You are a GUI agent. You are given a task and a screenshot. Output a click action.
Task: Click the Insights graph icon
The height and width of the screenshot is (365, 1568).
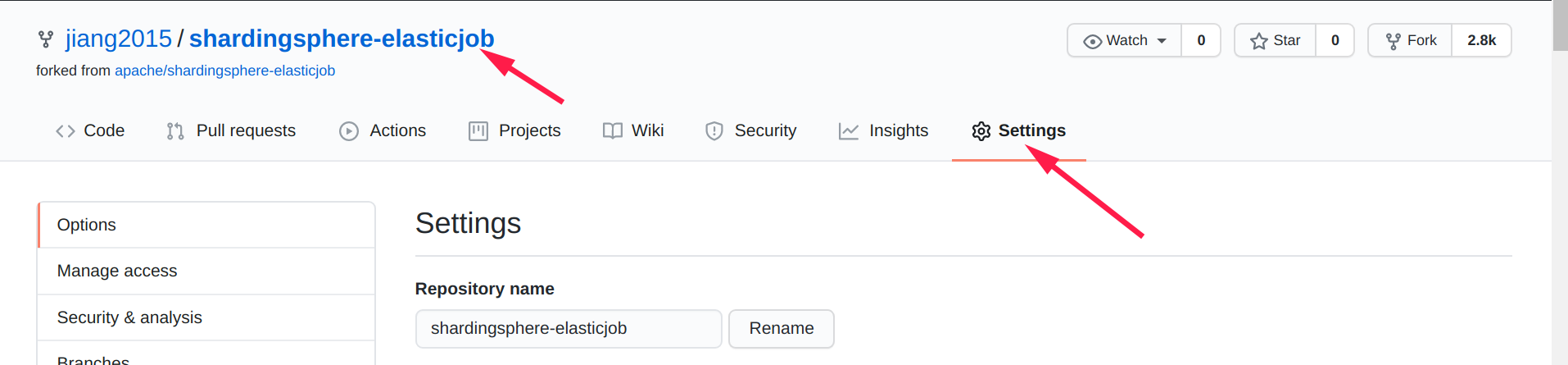coord(849,131)
